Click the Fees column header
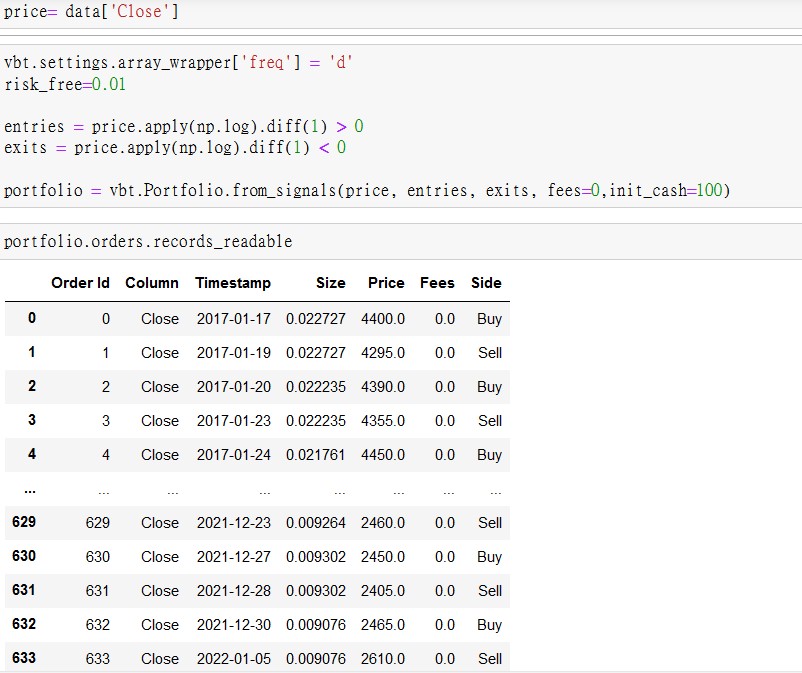This screenshot has width=802, height=673. pyautogui.click(x=437, y=283)
